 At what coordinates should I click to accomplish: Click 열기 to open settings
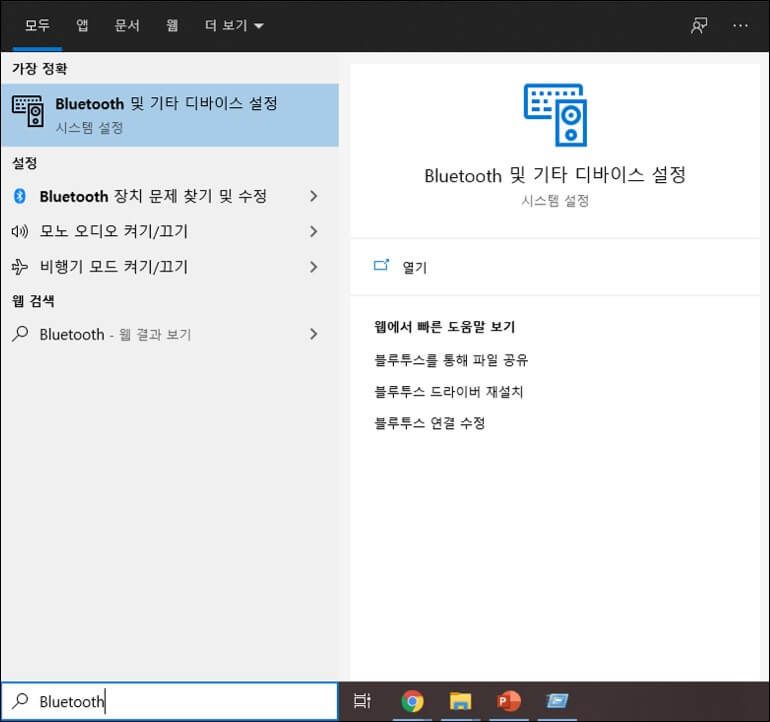click(414, 268)
